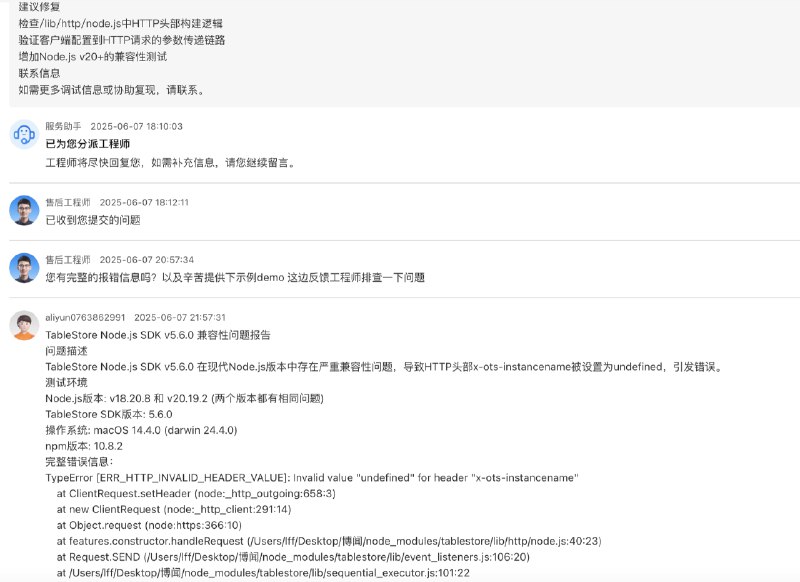
Task: Click message asking 您有完整的报错信息吗
Action: point(235,277)
